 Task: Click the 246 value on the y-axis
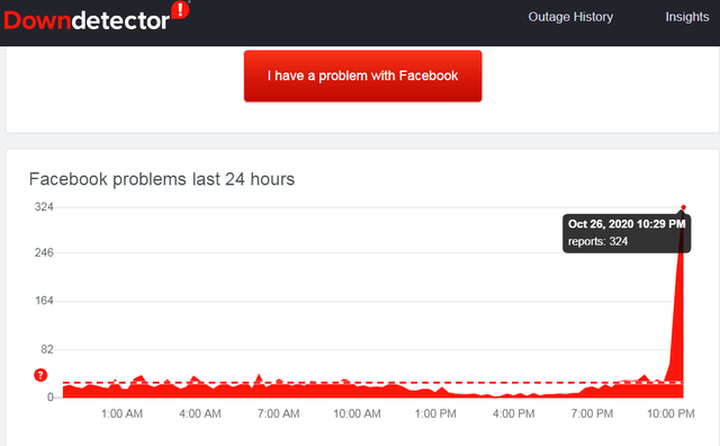pyautogui.click(x=43, y=252)
